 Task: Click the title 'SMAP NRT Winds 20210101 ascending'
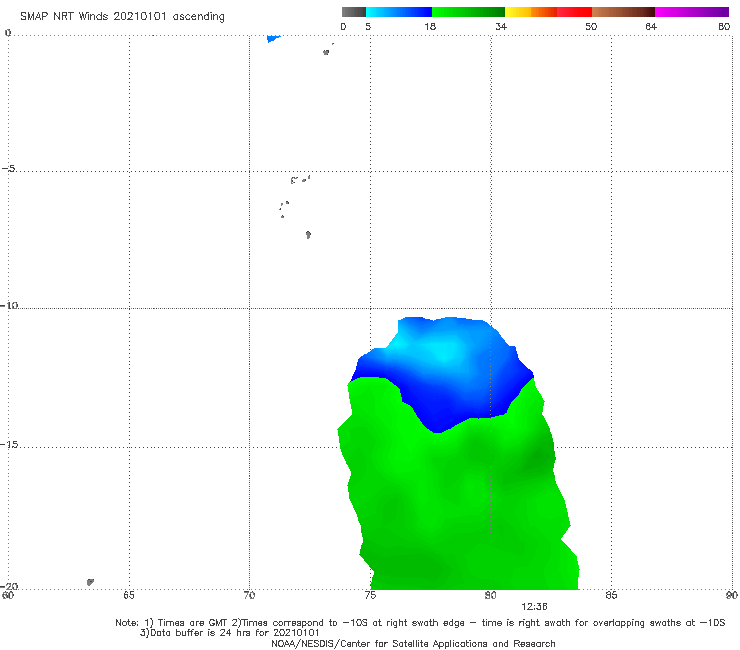pyautogui.click(x=122, y=17)
